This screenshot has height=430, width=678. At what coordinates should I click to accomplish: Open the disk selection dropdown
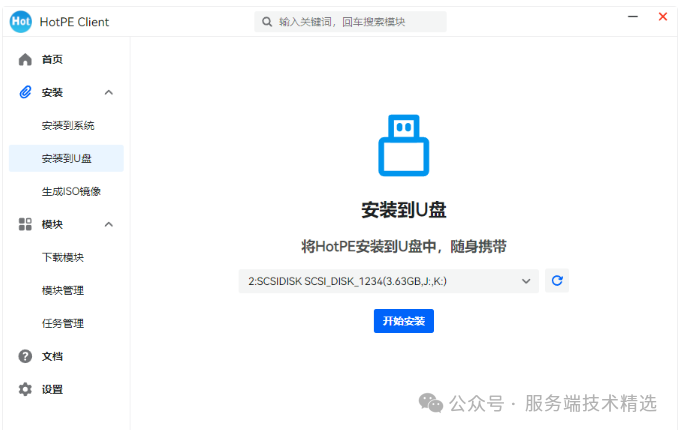(389, 281)
